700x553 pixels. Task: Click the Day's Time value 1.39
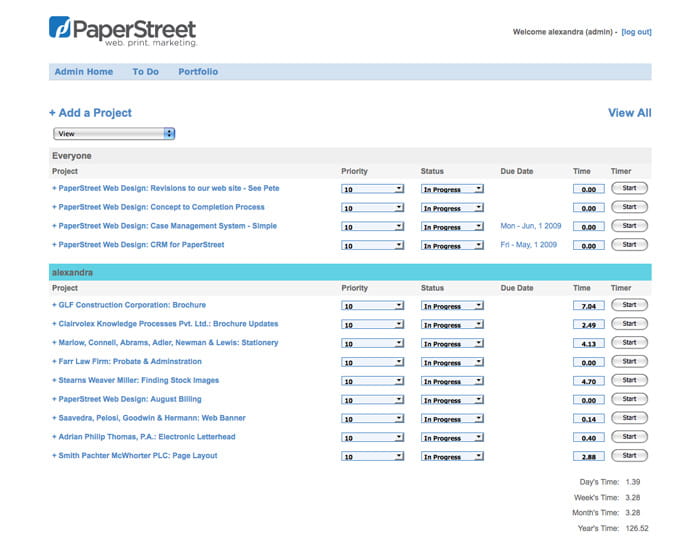tap(633, 482)
